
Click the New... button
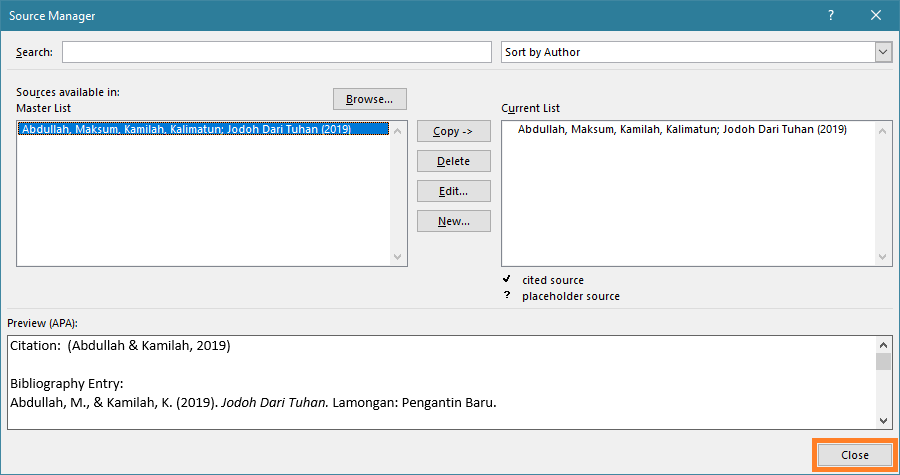click(453, 221)
